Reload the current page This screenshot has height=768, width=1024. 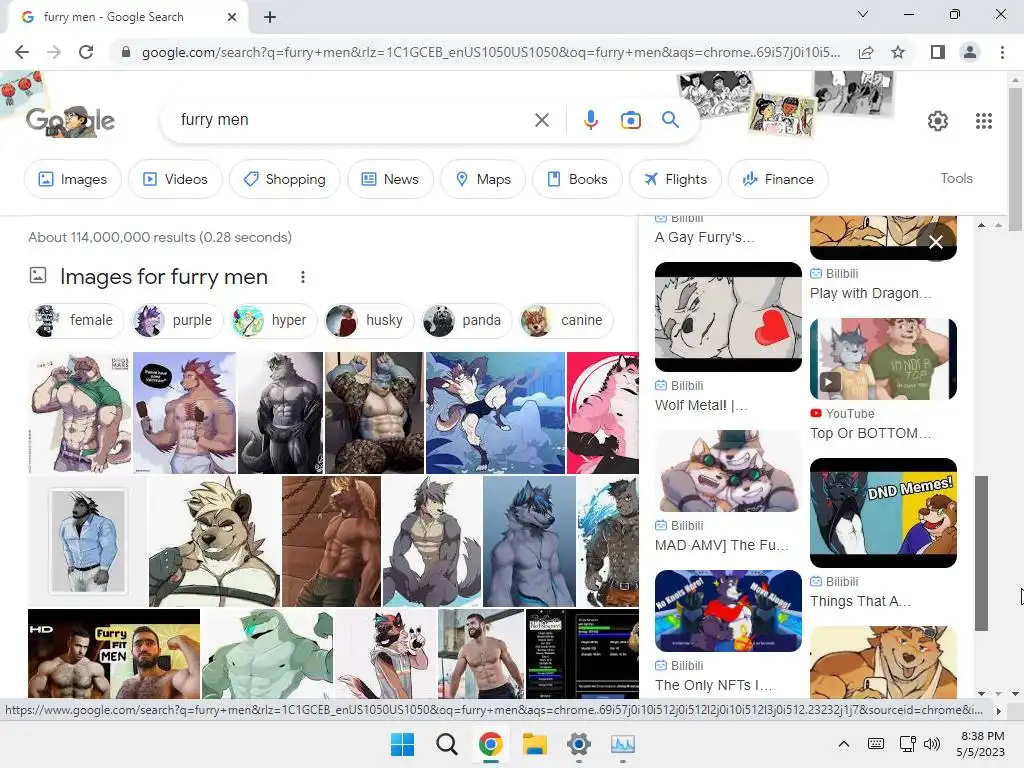[86, 52]
